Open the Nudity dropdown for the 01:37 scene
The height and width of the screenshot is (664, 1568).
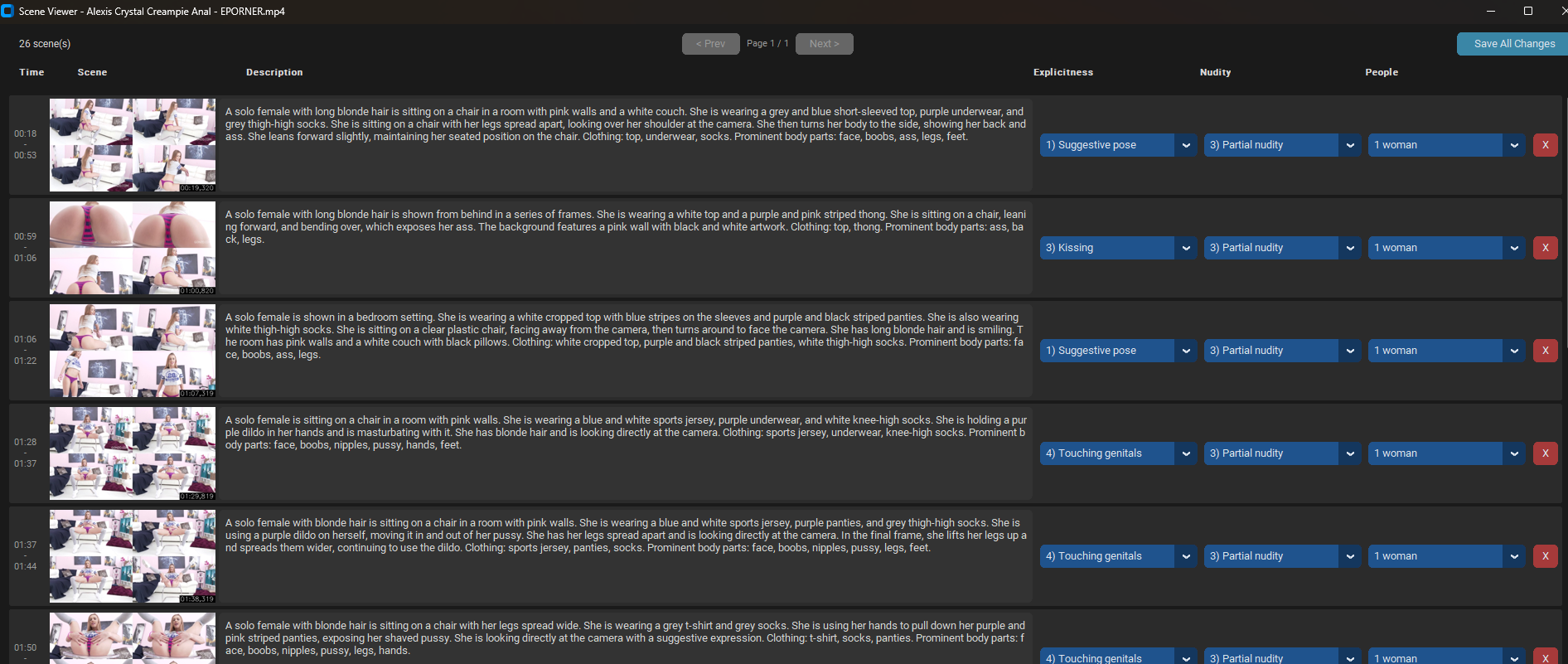click(x=1282, y=556)
